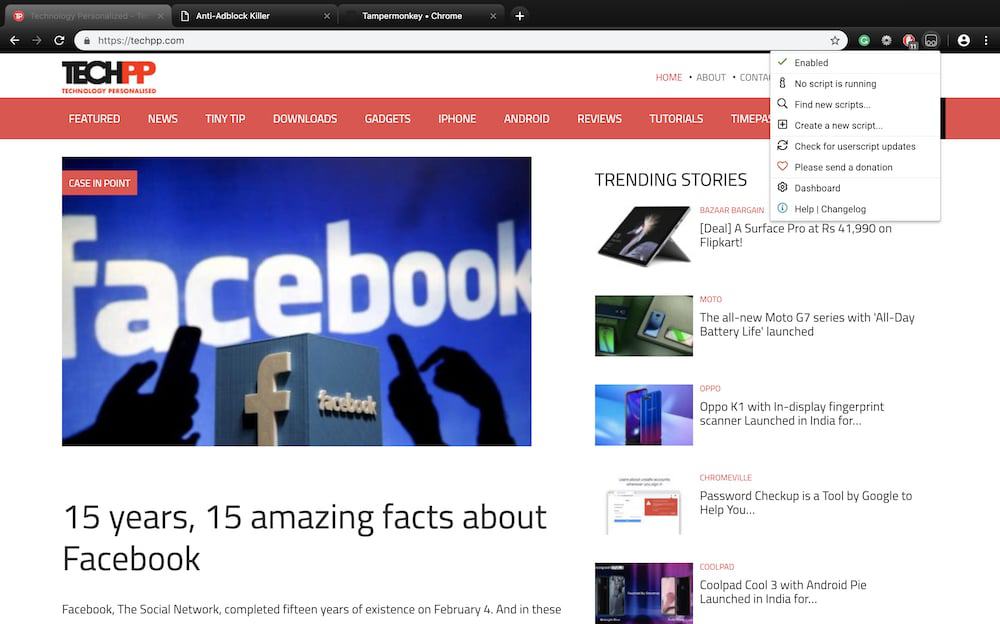This screenshot has width=1000, height=624.
Task: Switch to Tampermonkey • Chrome tab
Action: coord(421,16)
